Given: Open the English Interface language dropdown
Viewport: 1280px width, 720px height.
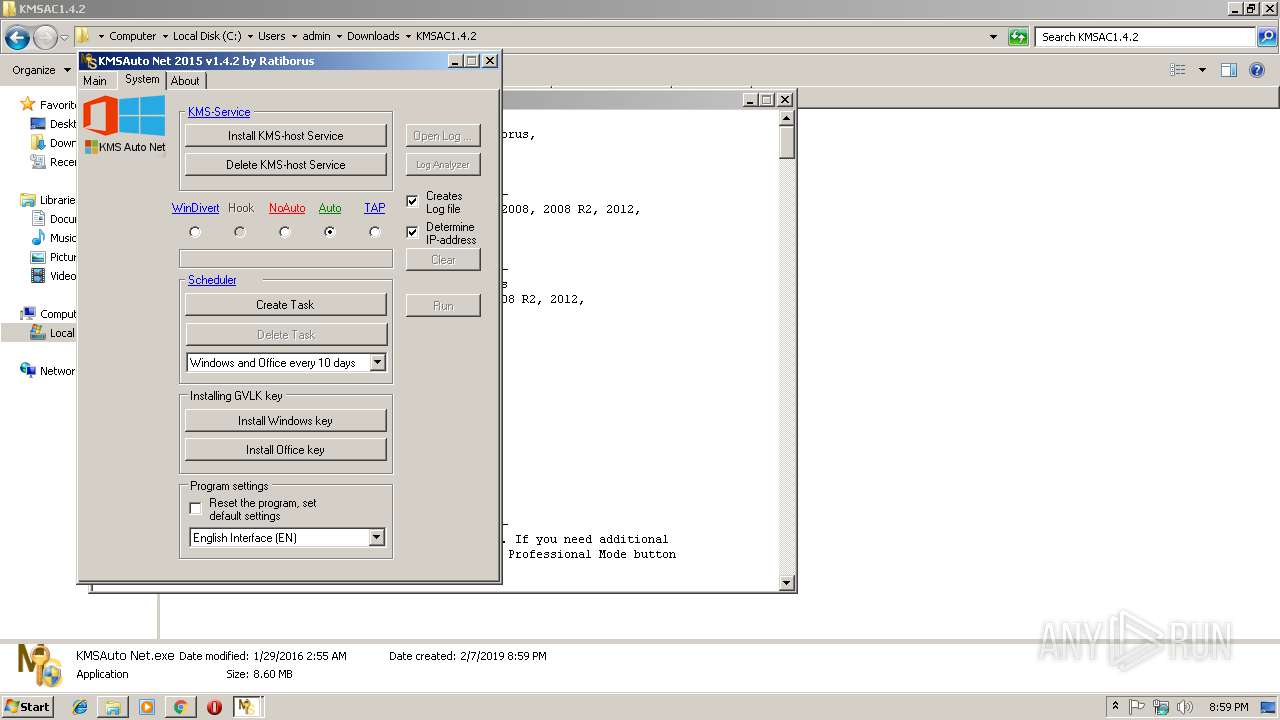Looking at the screenshot, I should coord(377,538).
